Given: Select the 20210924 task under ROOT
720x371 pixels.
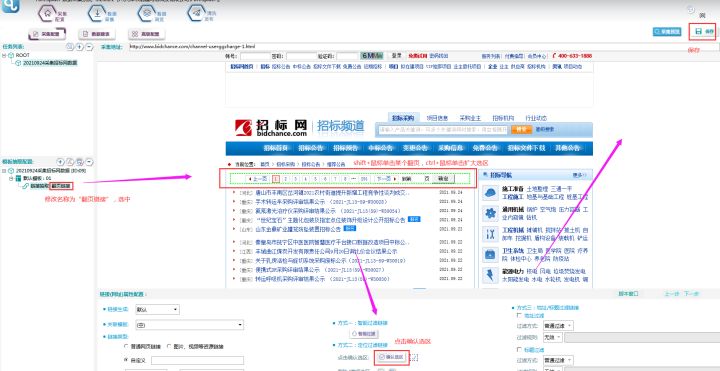Looking at the screenshot, I should (50, 63).
